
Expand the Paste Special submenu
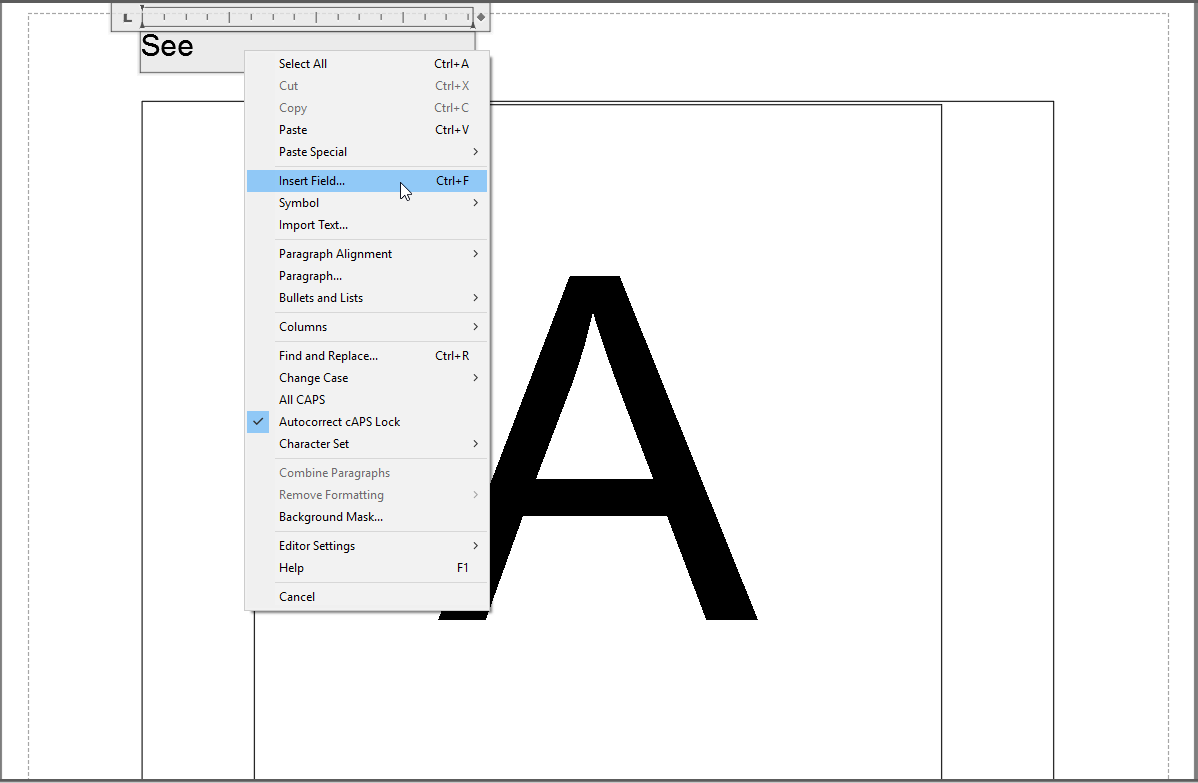[313, 151]
